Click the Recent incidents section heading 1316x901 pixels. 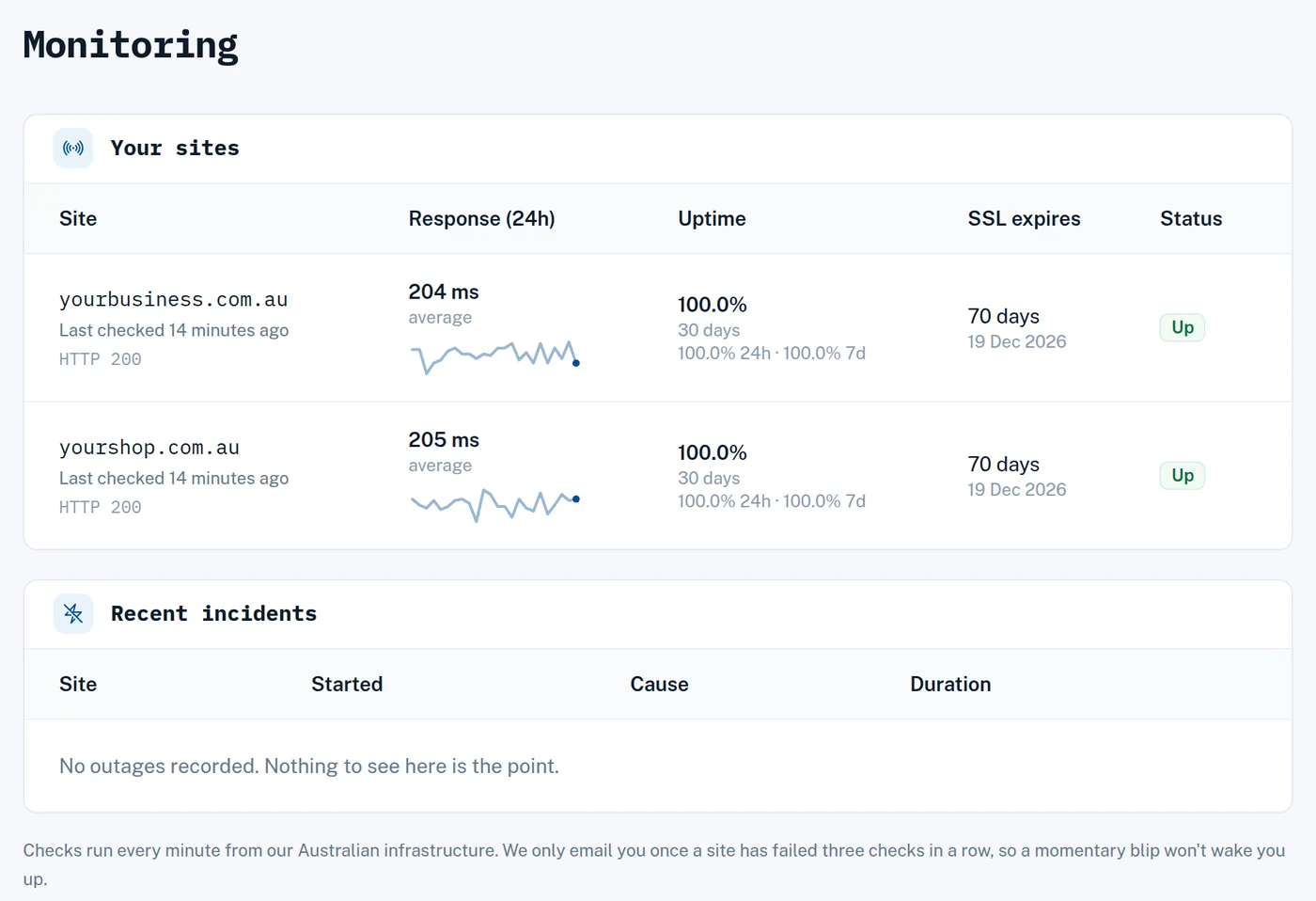coord(213,613)
